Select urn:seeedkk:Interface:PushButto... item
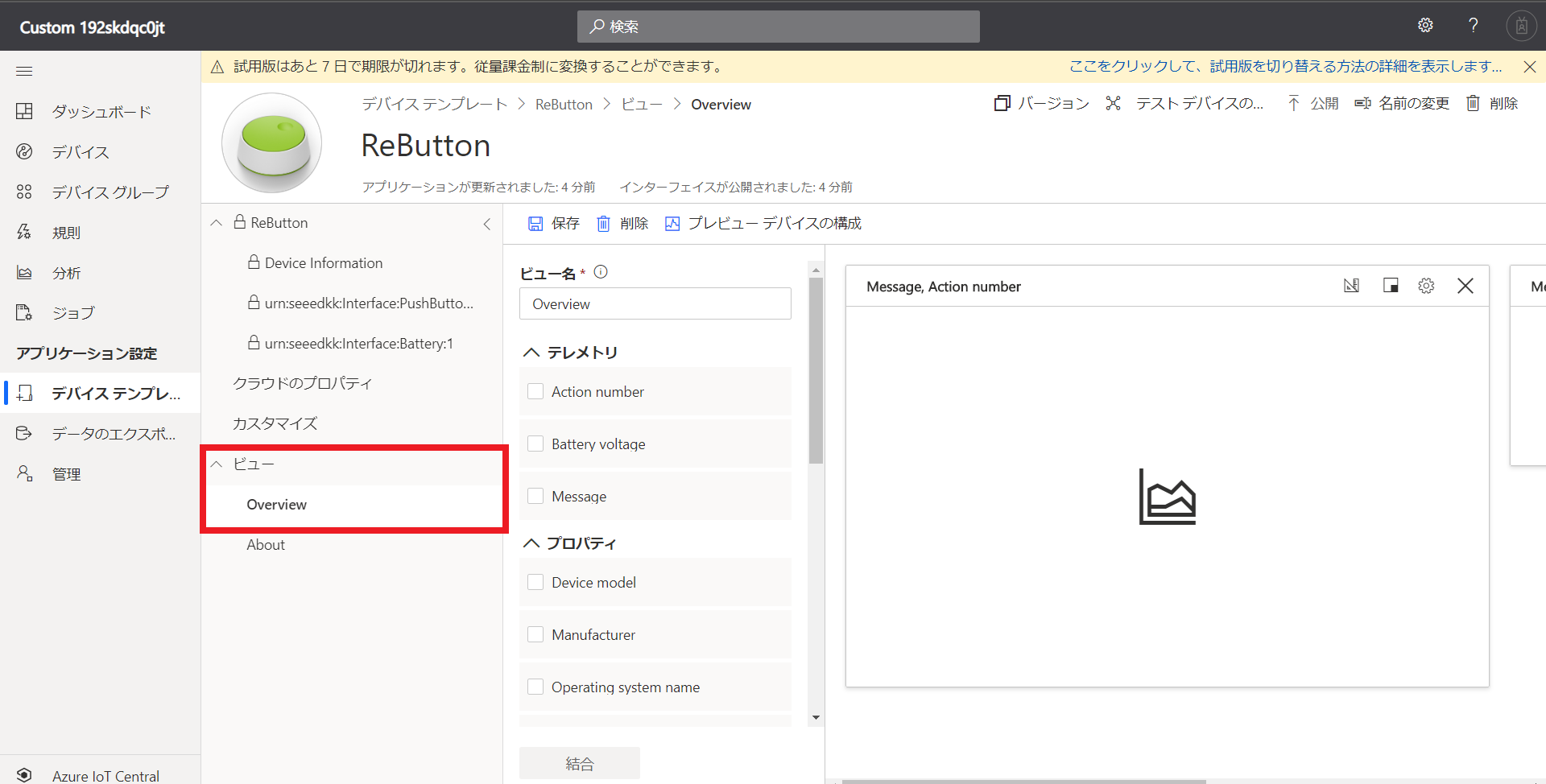1546x784 pixels. click(x=360, y=303)
